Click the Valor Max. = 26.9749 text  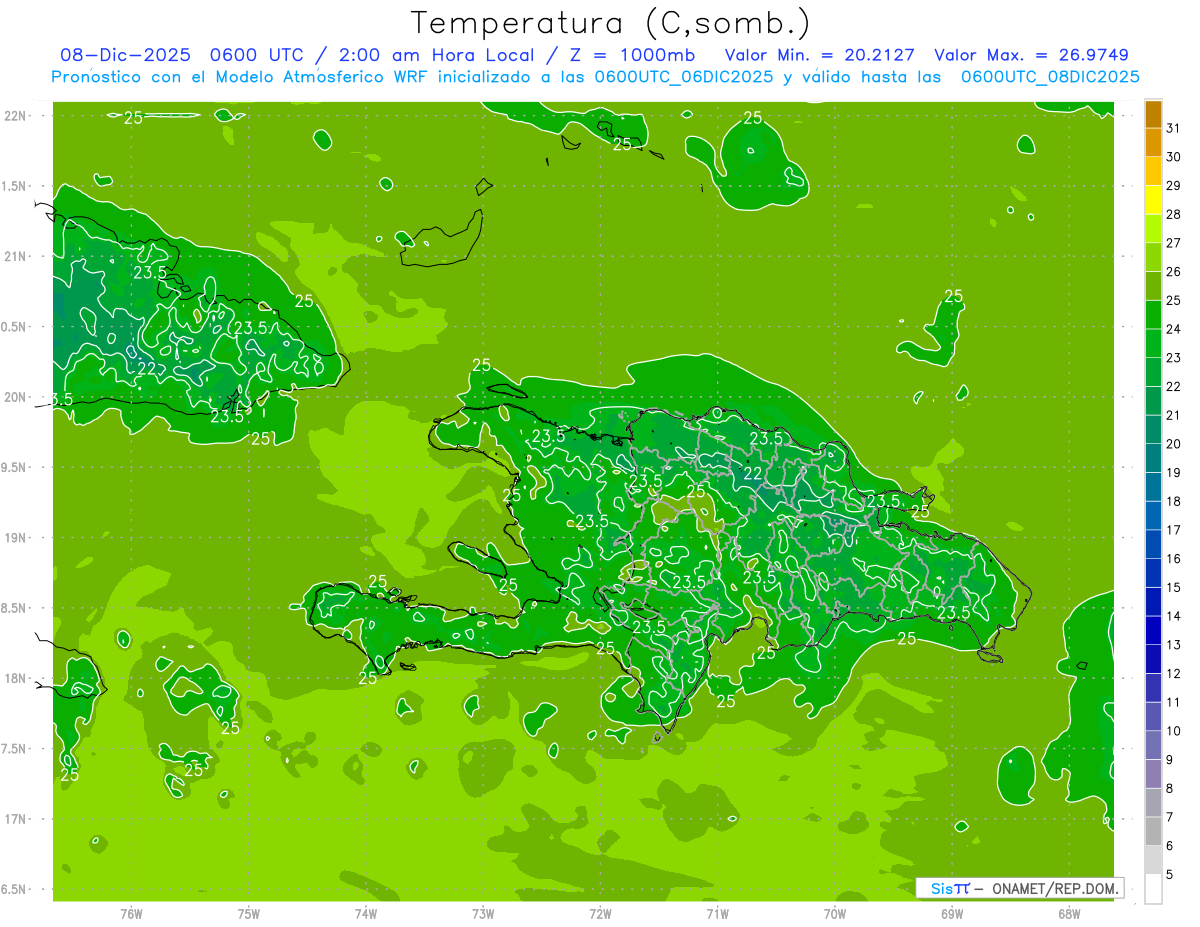pyautogui.click(x=1031, y=56)
